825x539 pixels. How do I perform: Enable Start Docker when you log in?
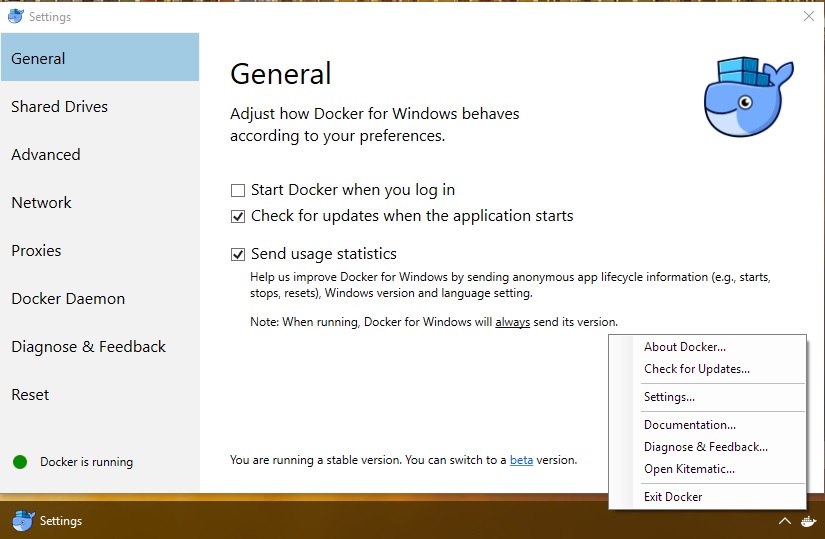click(x=238, y=190)
